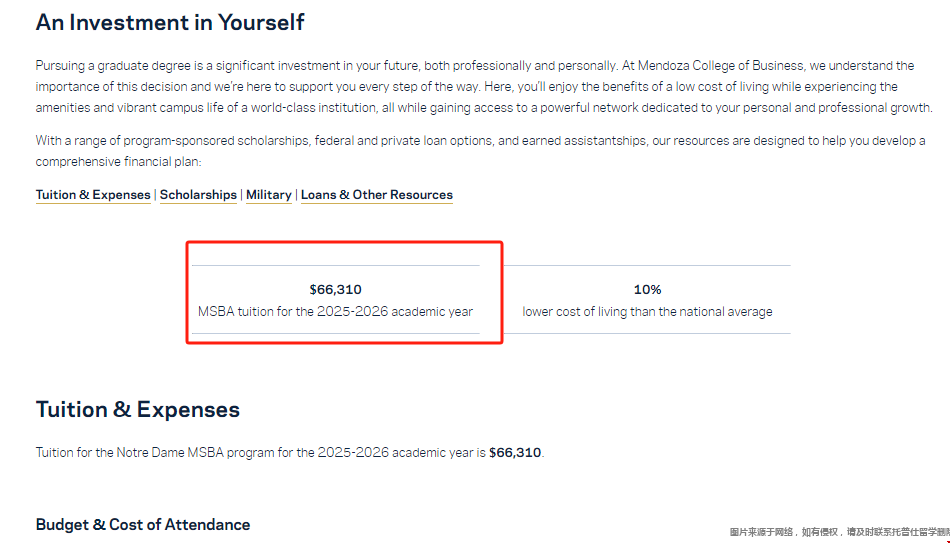The width and height of the screenshot is (950, 543).
Task: Click the Chinese watermark text at the bottom right
Action: pyautogui.click(x=838, y=533)
